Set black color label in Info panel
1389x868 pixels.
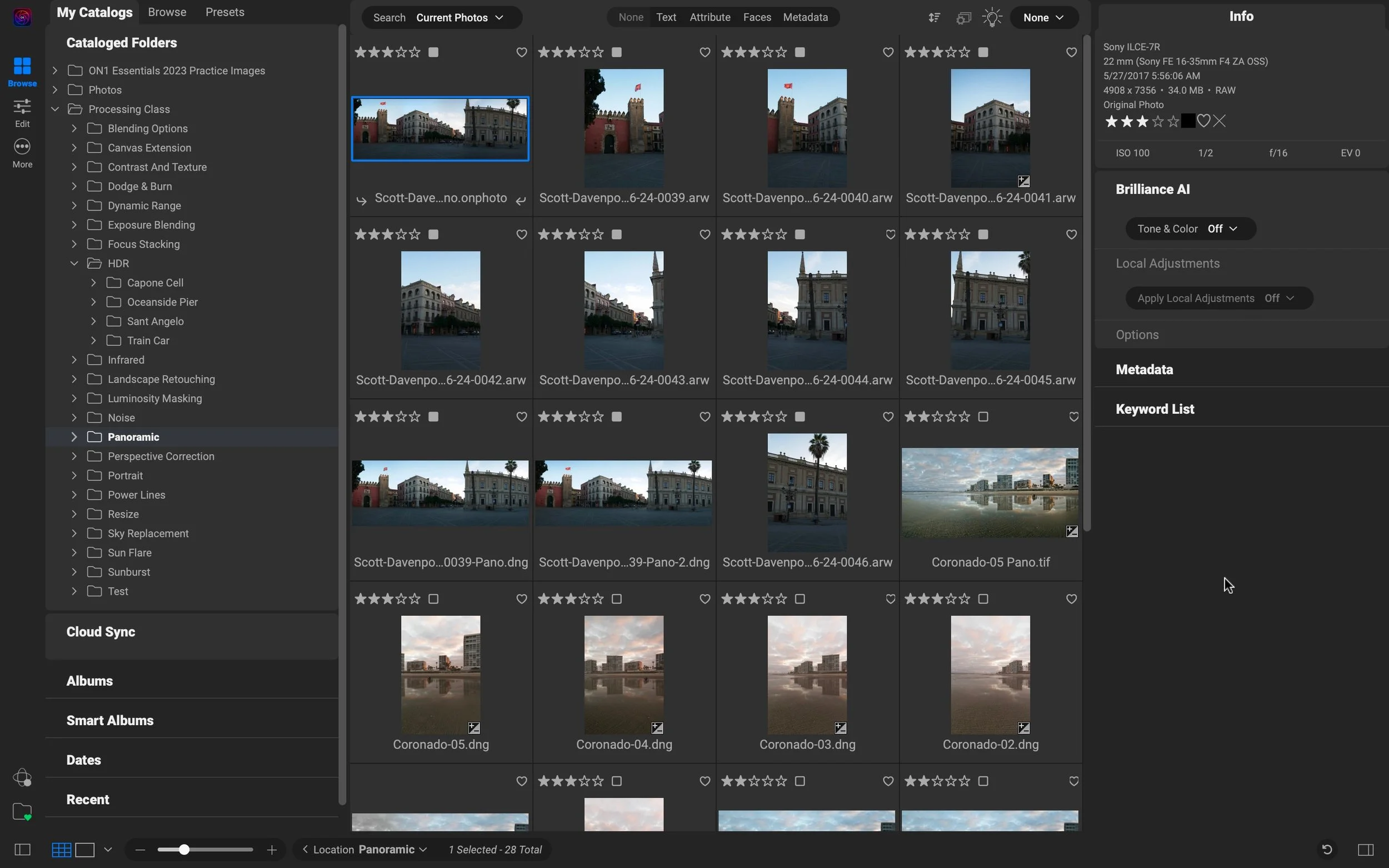[x=1188, y=121]
